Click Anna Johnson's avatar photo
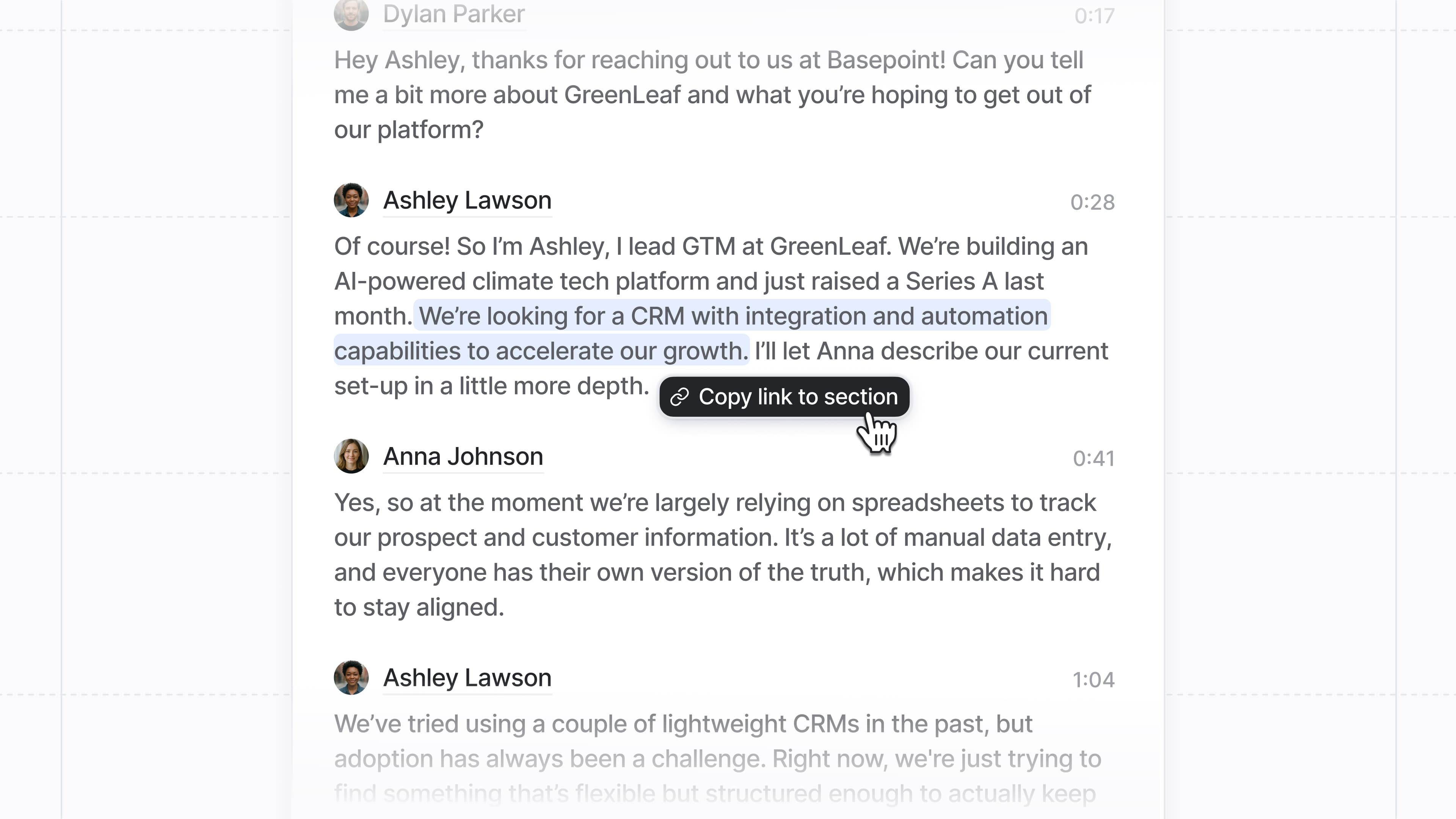 coord(351,456)
